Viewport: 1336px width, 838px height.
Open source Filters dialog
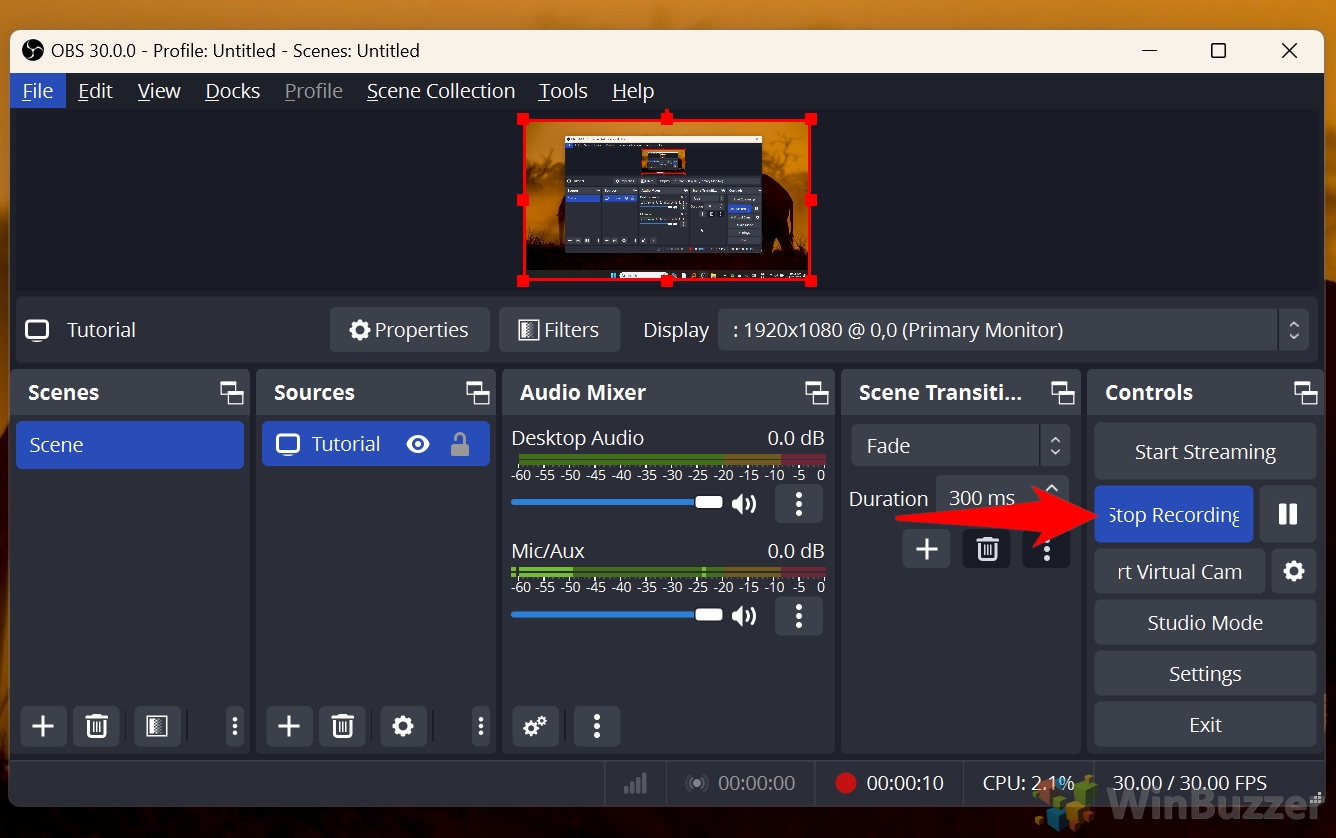pos(559,330)
